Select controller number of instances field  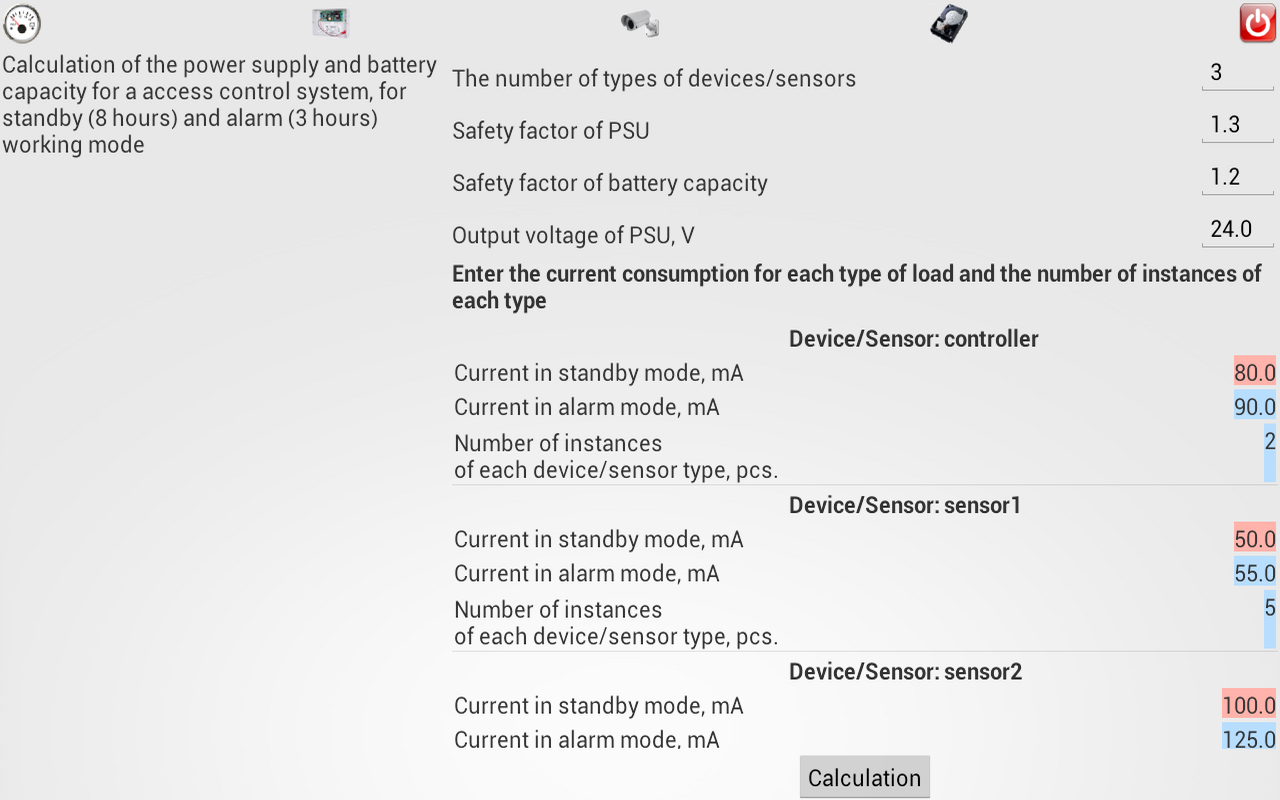pyautogui.click(x=1269, y=454)
